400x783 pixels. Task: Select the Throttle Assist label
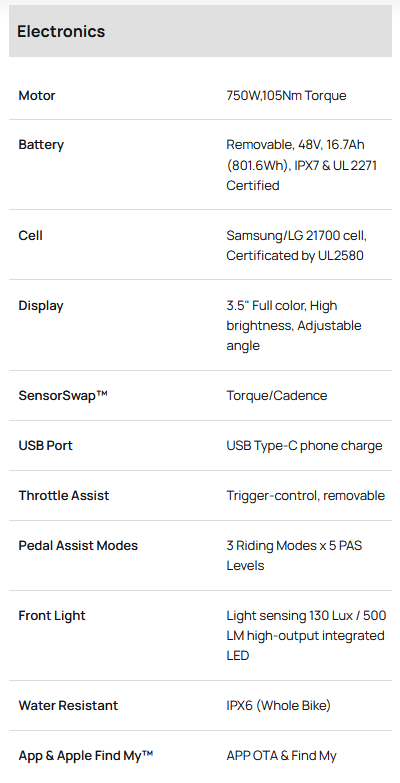[64, 495]
